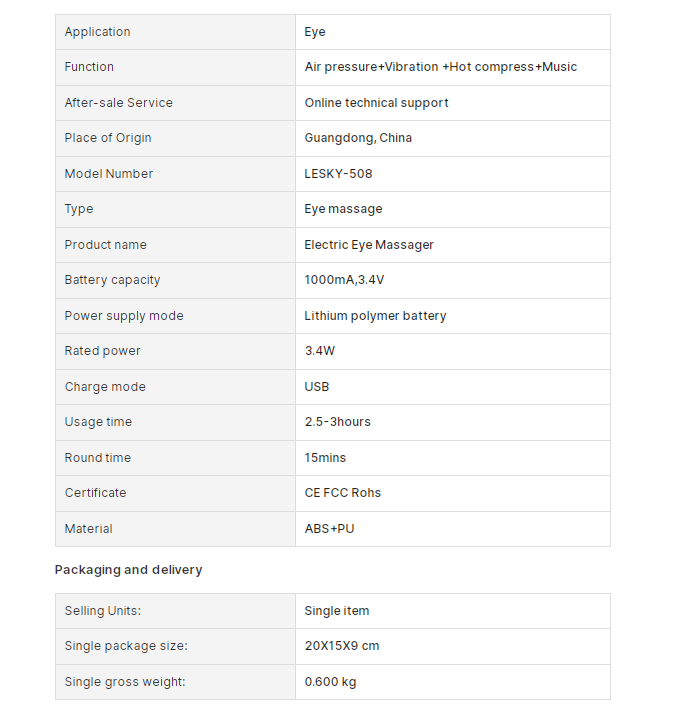This screenshot has height=710, width=691.
Task: Select the LESKY-508 model number
Action: [338, 174]
